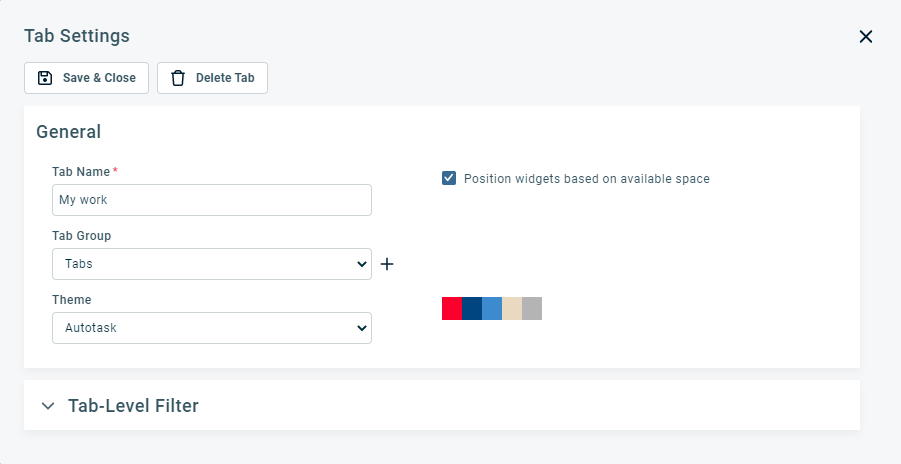Click the dark blue theme swatch
Viewport: 901px width, 464px height.
tap(472, 308)
